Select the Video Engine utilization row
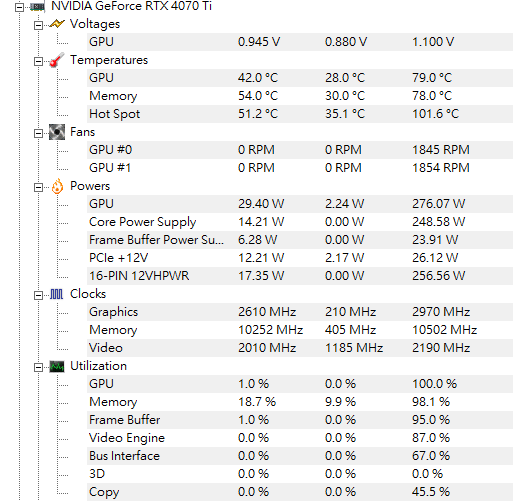The height and width of the screenshot is (501, 513). (300, 438)
